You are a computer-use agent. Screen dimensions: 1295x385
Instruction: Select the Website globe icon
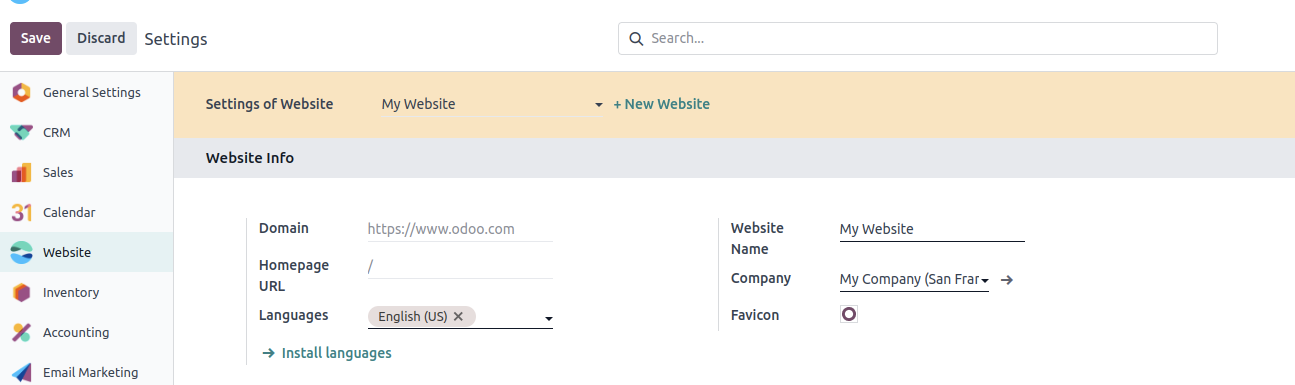coord(22,253)
